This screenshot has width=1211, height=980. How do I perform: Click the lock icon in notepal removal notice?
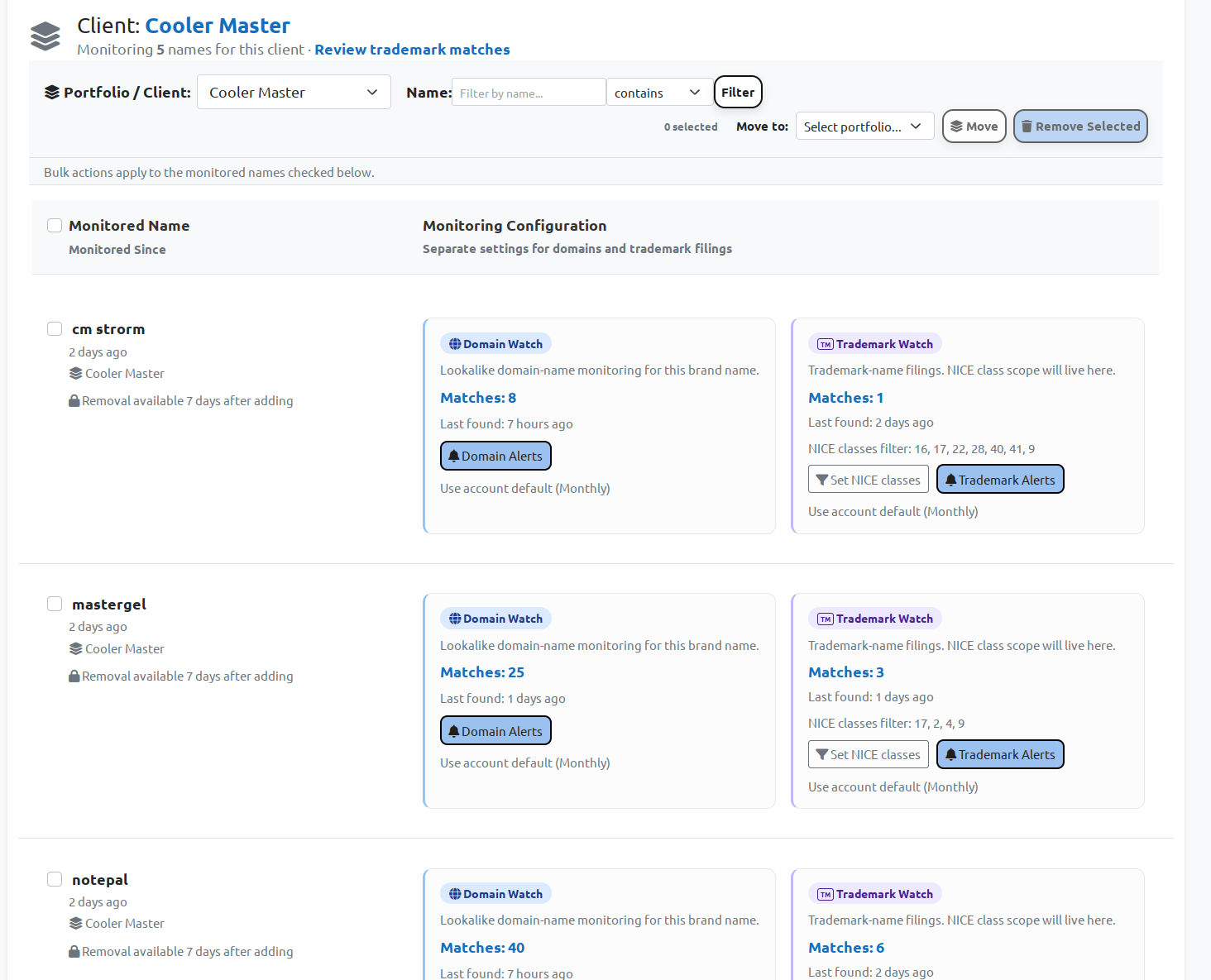[x=74, y=951]
